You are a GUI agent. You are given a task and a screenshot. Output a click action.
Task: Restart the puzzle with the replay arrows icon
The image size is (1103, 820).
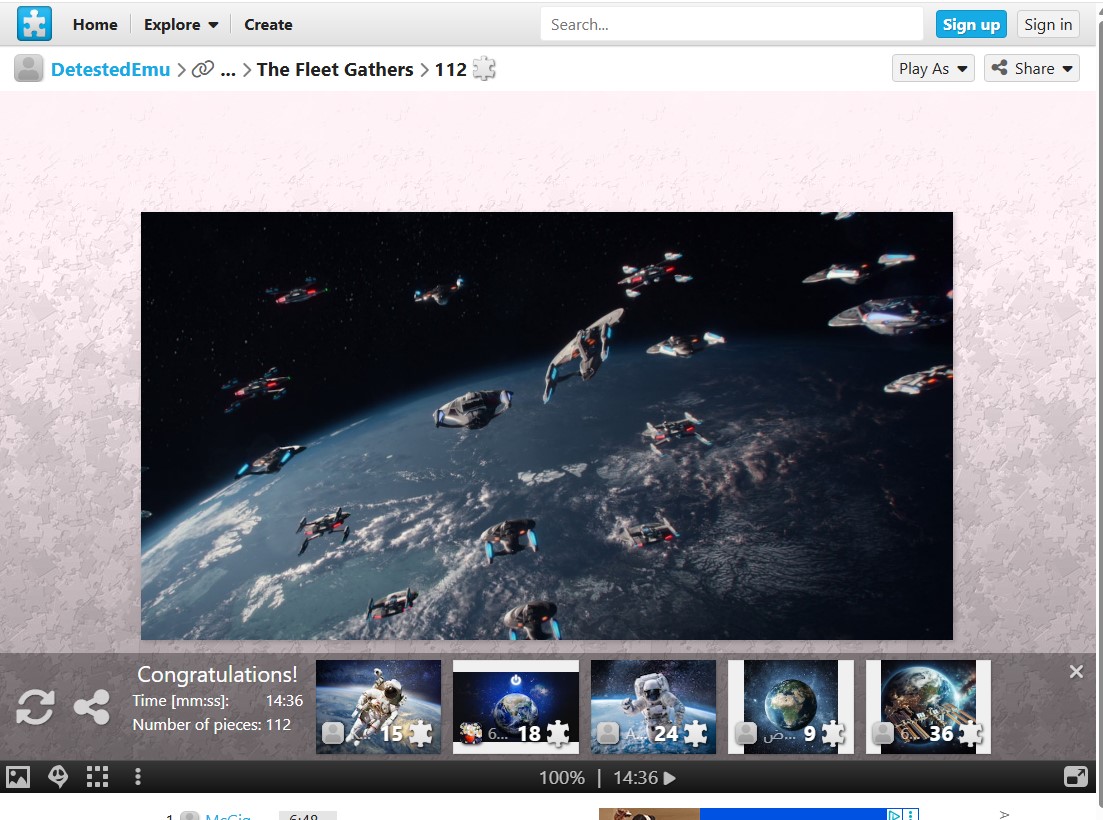(x=35, y=707)
